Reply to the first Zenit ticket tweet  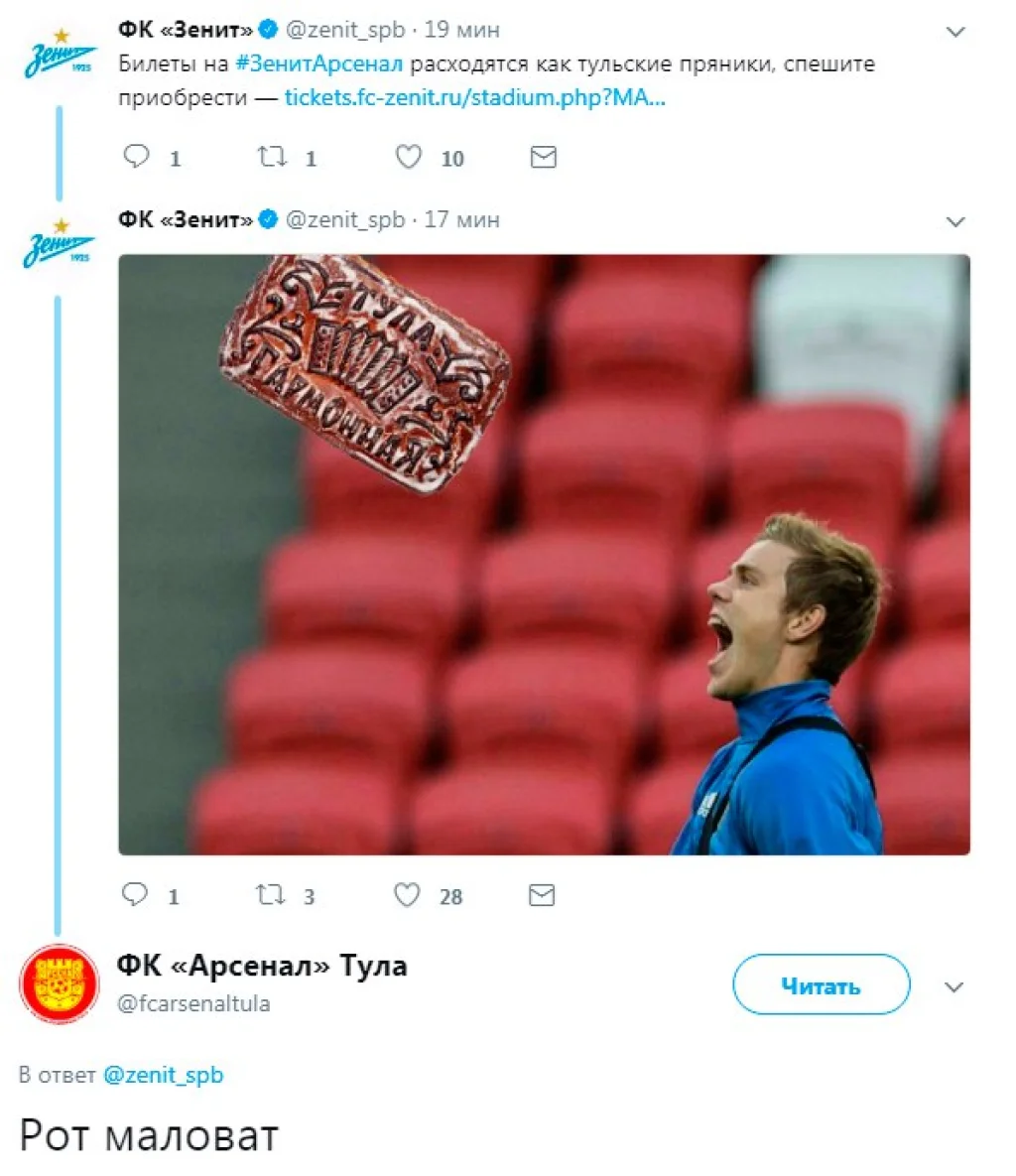137,157
